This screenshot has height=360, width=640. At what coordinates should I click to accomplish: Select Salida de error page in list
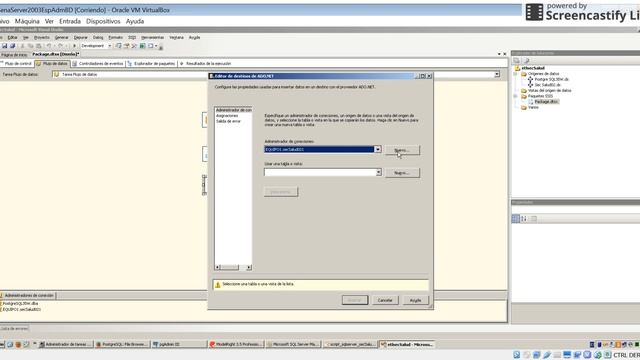tap(228, 121)
